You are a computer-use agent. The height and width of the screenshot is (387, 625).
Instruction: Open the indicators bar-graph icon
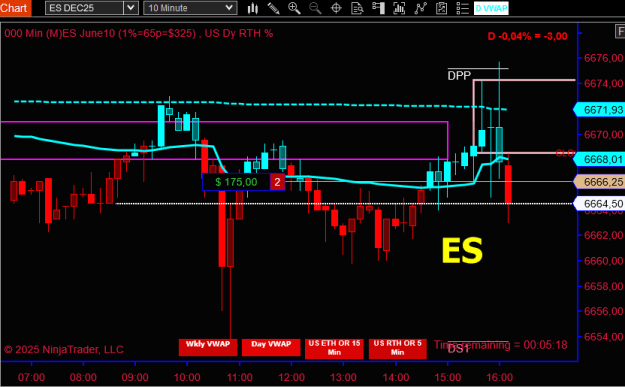tap(399, 8)
